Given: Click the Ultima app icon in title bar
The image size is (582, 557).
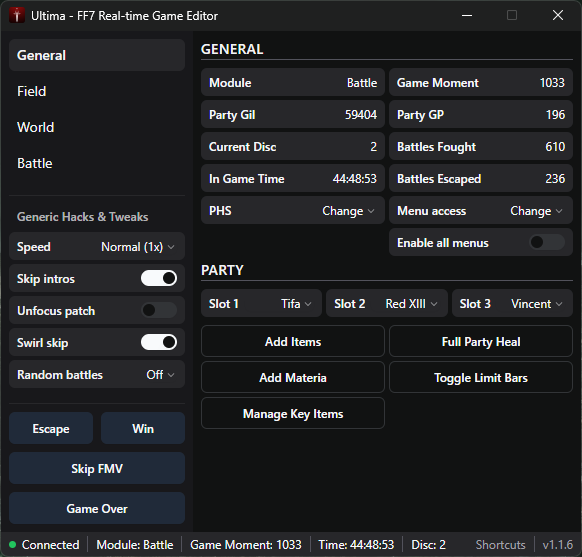Looking at the screenshot, I should [17, 16].
